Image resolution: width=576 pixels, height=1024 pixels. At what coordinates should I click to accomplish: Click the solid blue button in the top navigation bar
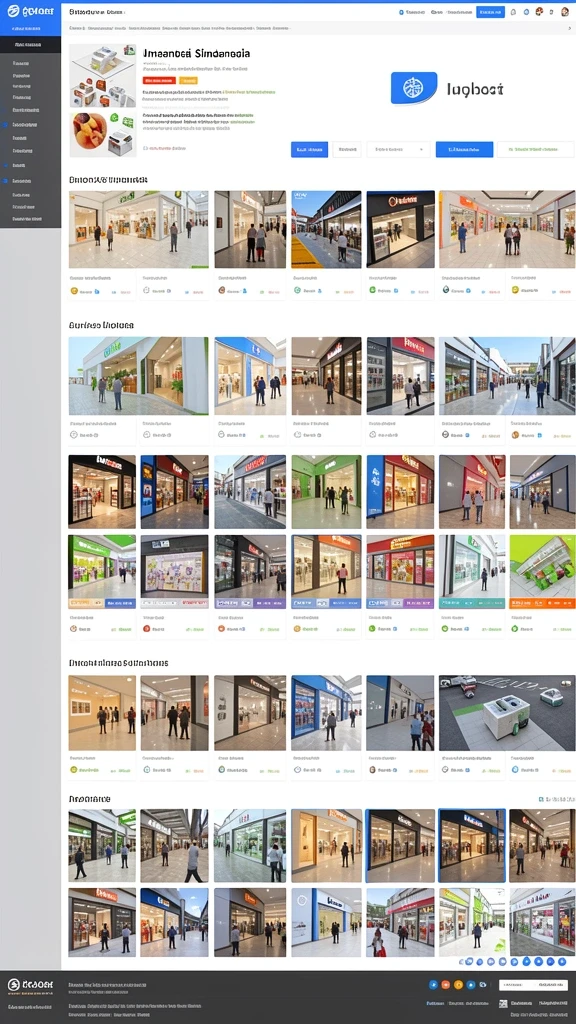(x=490, y=12)
